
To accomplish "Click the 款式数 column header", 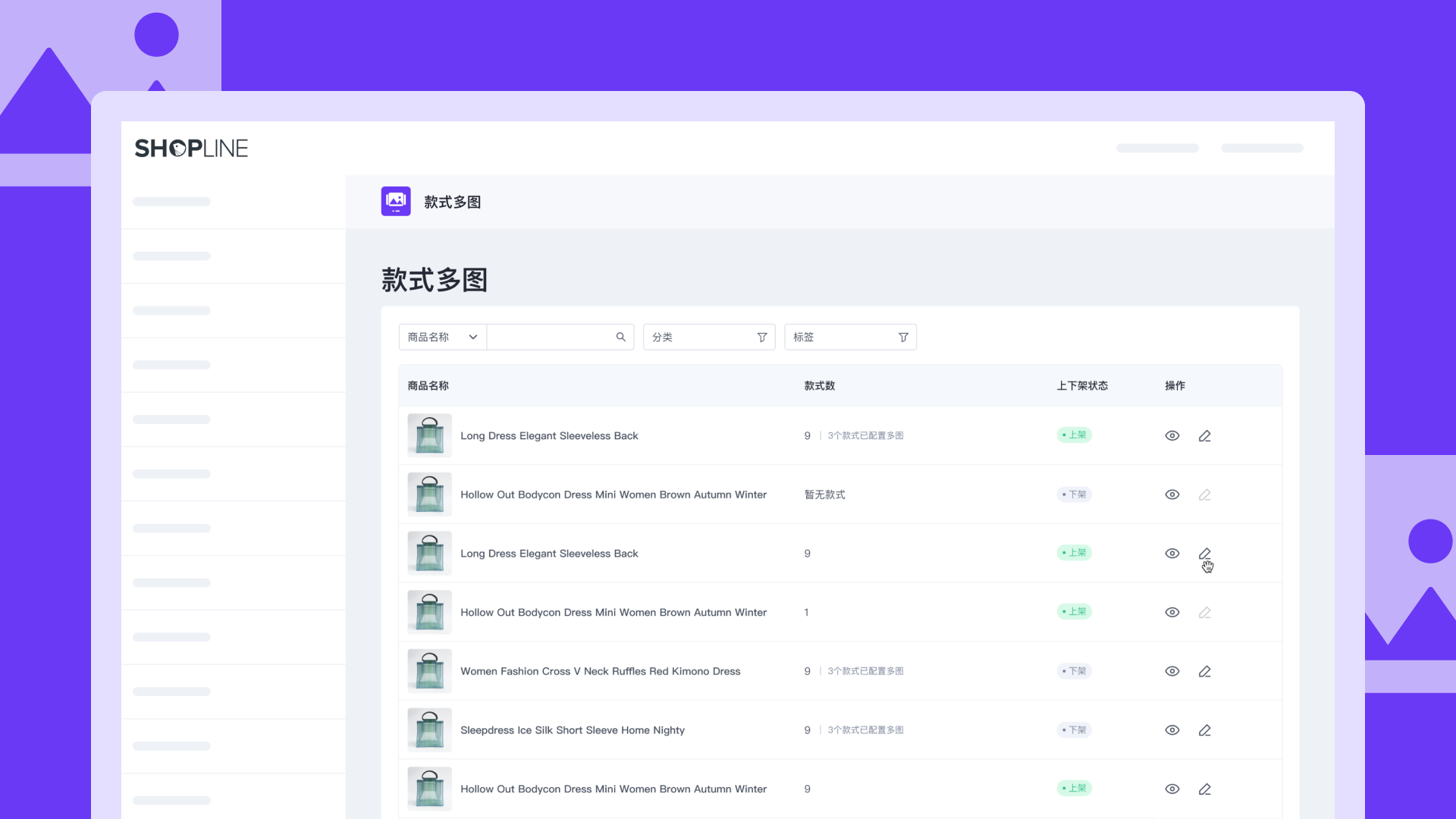I will 819,386.
